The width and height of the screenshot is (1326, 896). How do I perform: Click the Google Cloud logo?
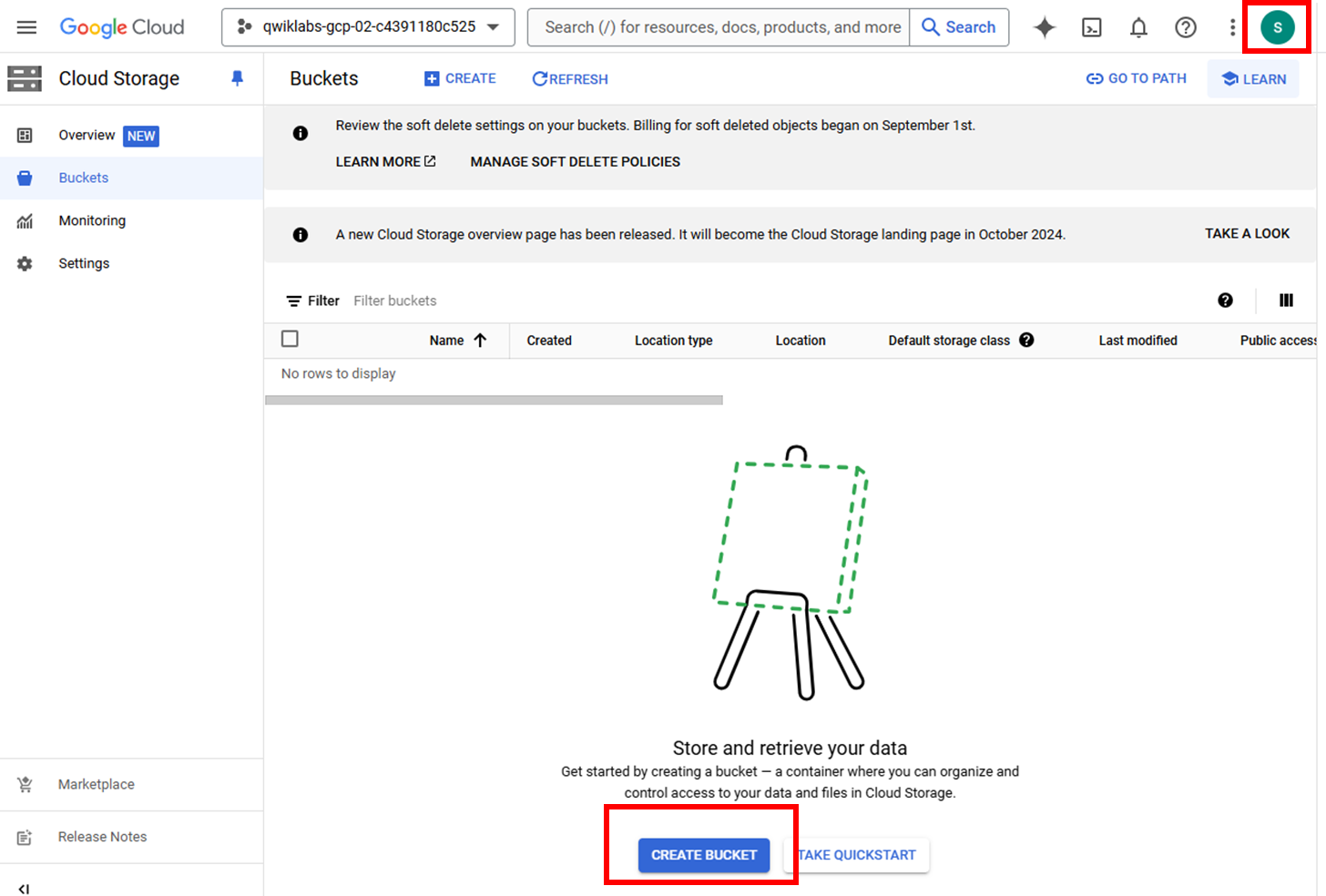(x=122, y=27)
